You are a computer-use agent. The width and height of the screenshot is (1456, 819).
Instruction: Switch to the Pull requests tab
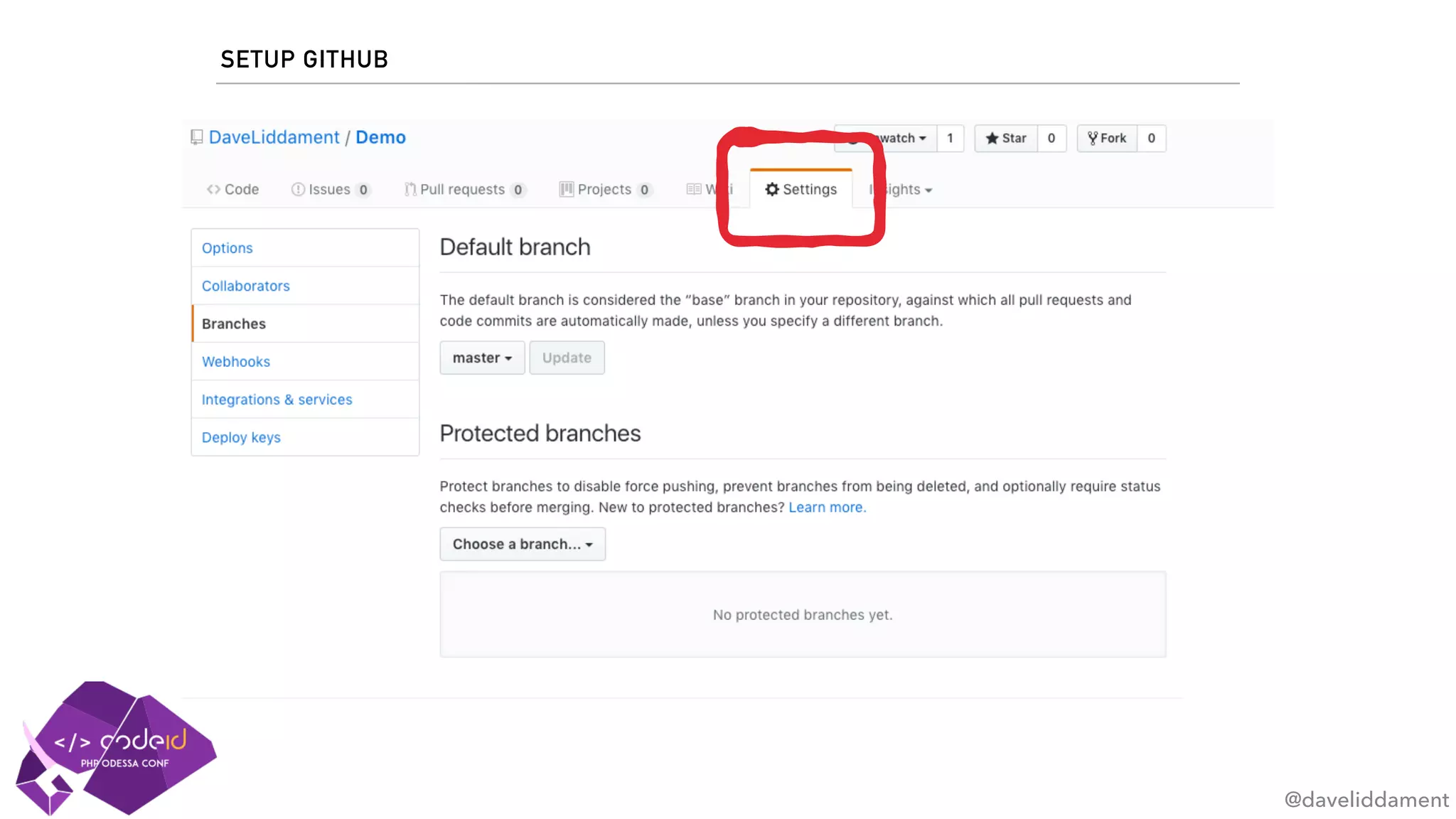465,189
